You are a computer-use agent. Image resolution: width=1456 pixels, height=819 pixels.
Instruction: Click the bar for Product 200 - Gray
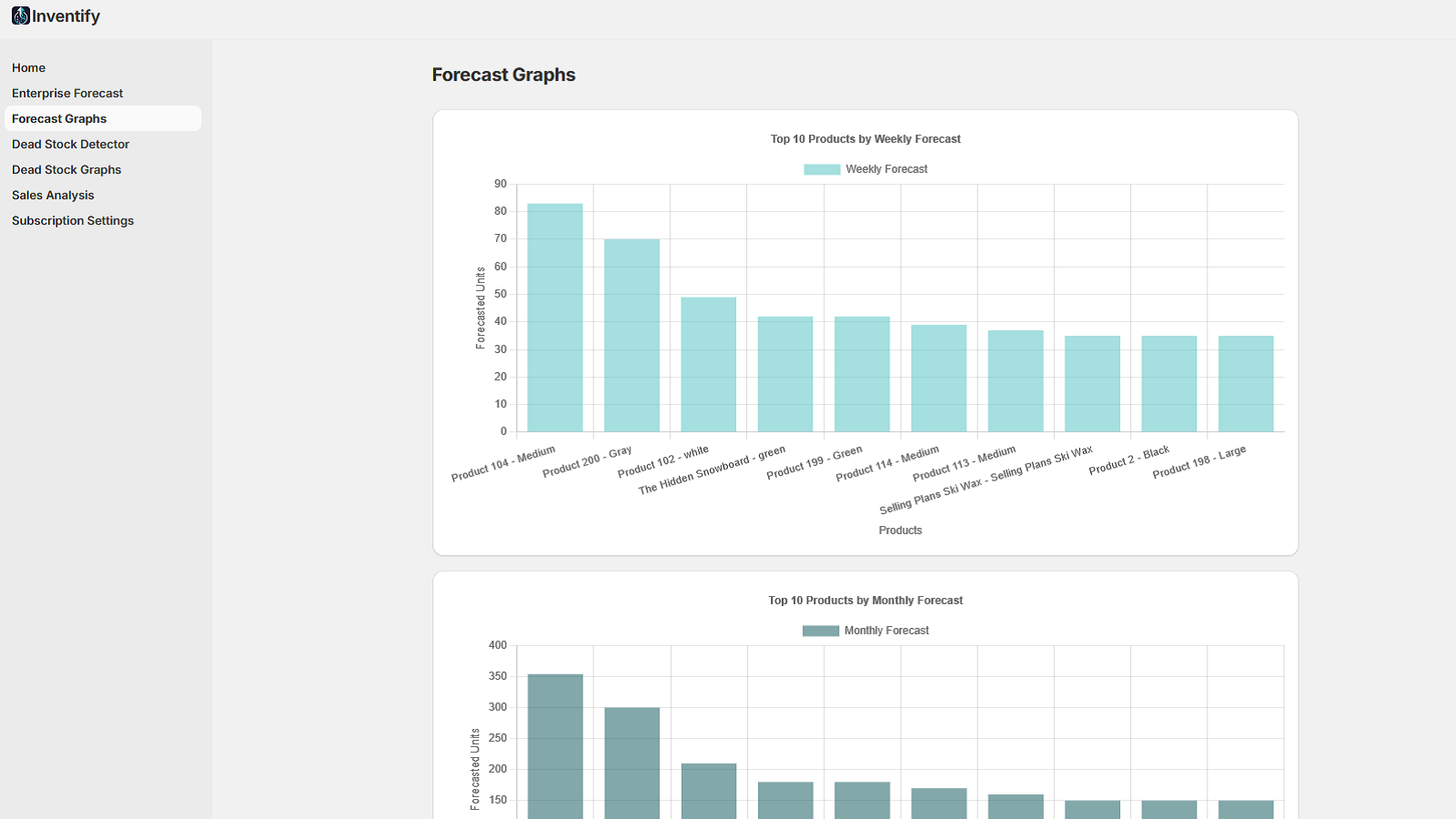[x=631, y=337]
